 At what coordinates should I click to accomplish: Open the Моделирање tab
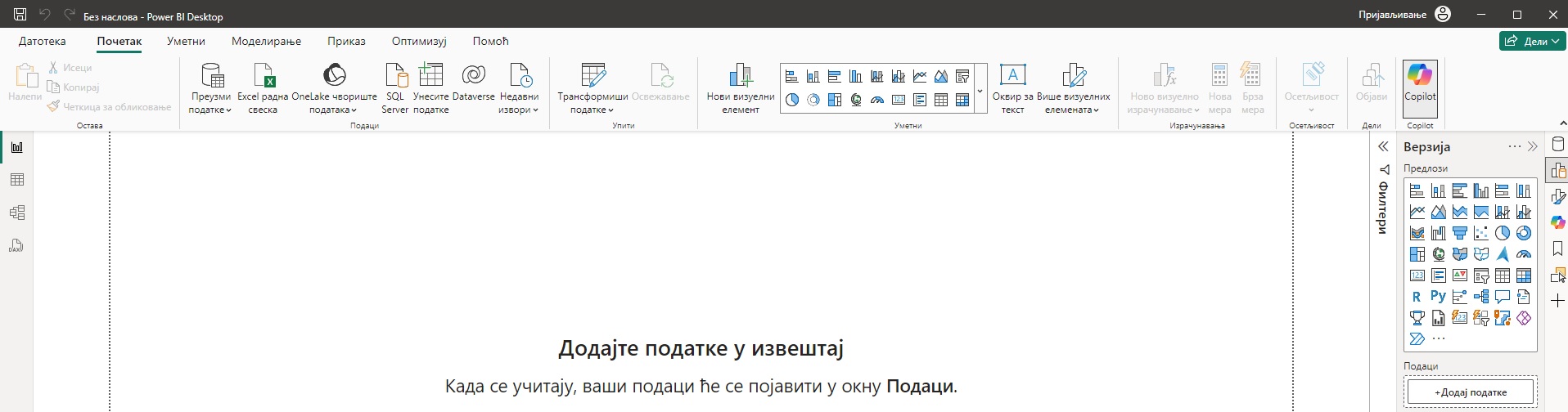266,41
